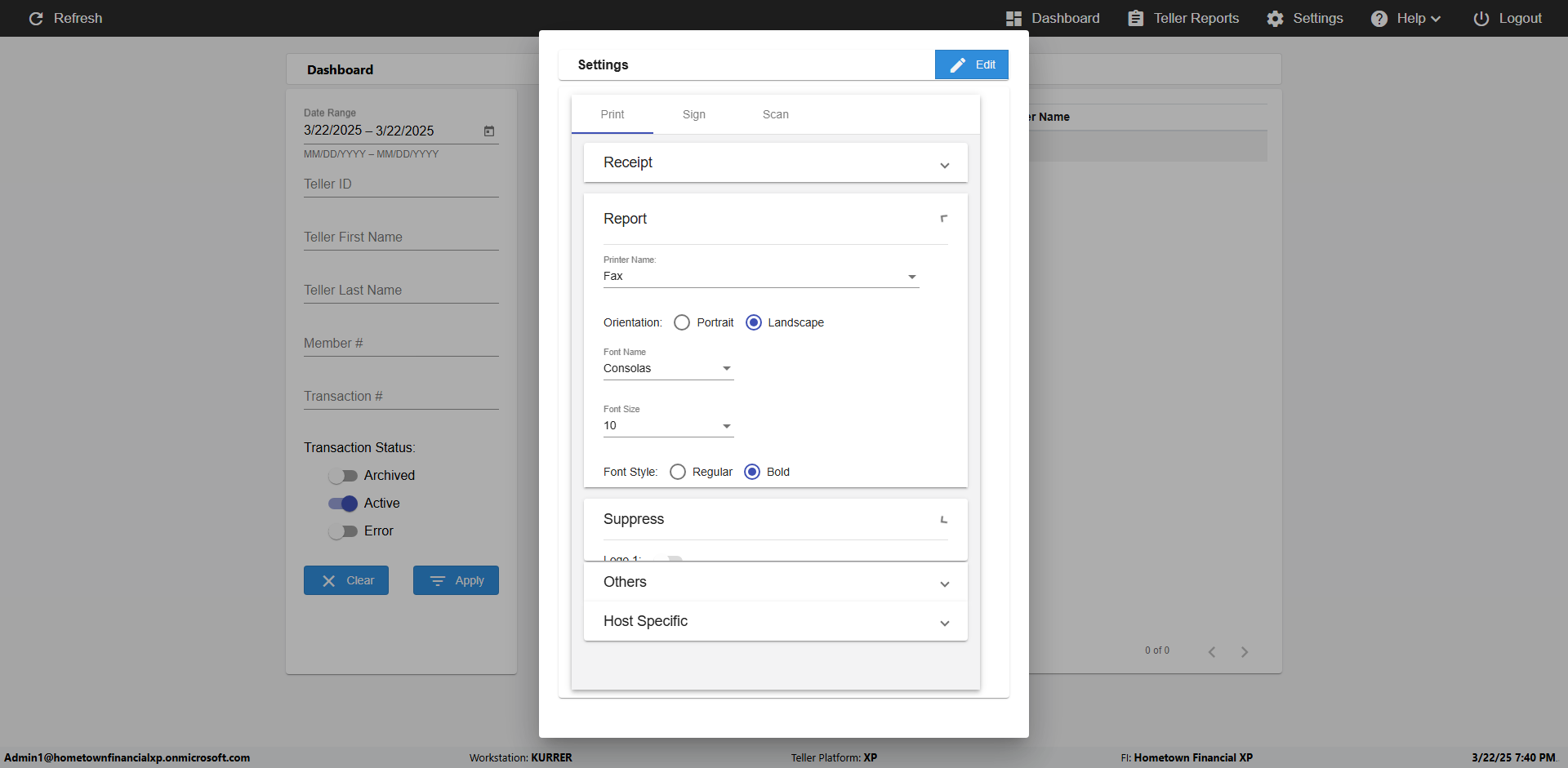The height and width of the screenshot is (768, 1568).
Task: Open the Printer Name dropdown showing Fax
Action: coord(761,277)
